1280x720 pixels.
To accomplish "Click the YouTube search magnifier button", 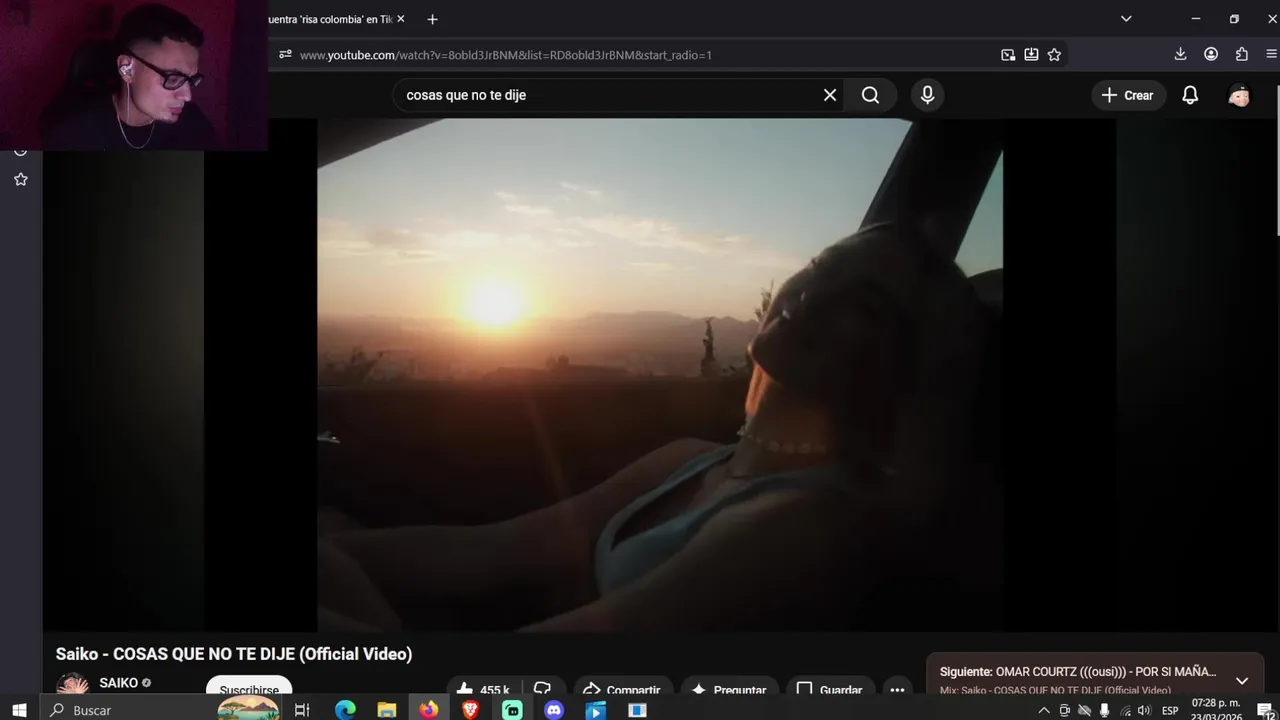I will pos(870,95).
